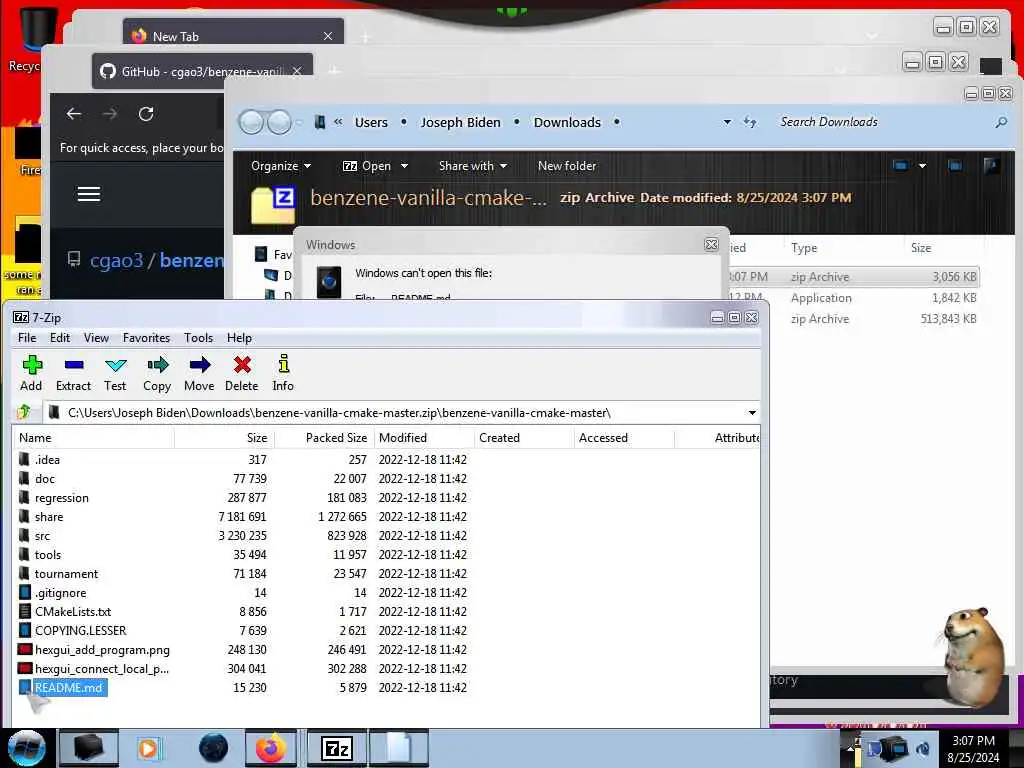Screen dimensions: 1024x768
Task: Open the 7-Zip File menu
Action: (x=27, y=338)
